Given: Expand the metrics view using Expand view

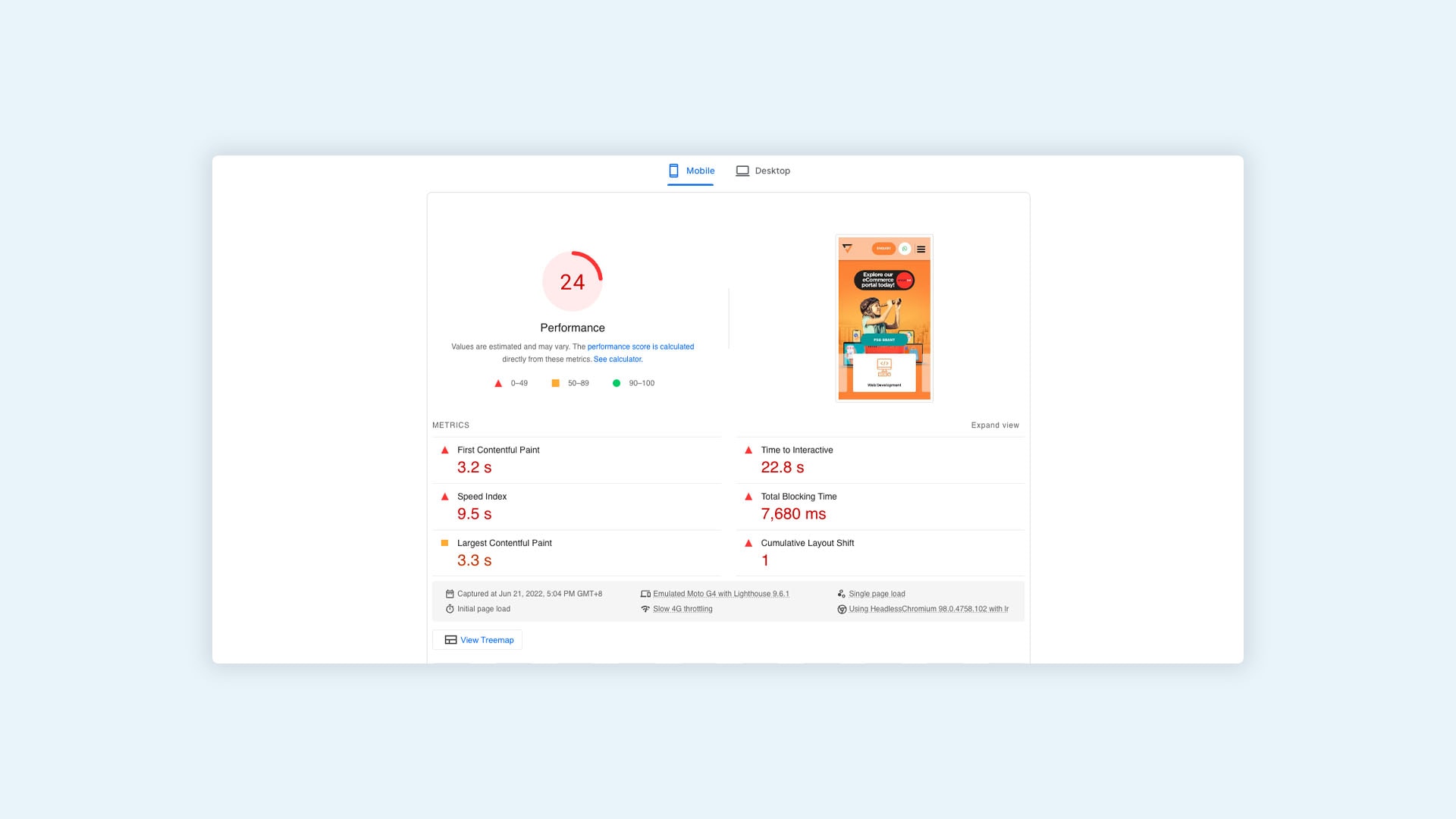Looking at the screenshot, I should 994,425.
